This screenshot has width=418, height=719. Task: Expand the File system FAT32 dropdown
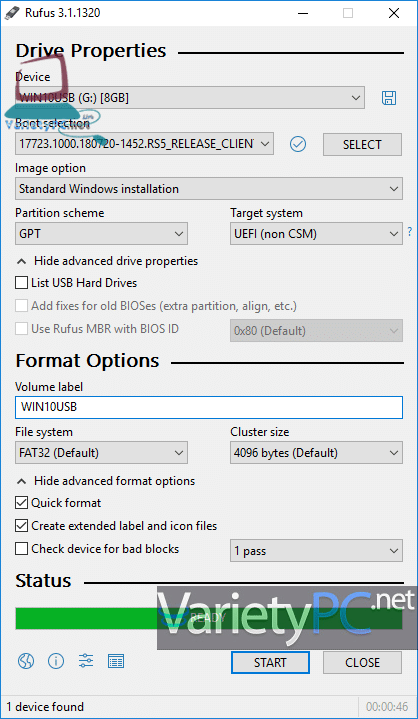(x=101, y=453)
